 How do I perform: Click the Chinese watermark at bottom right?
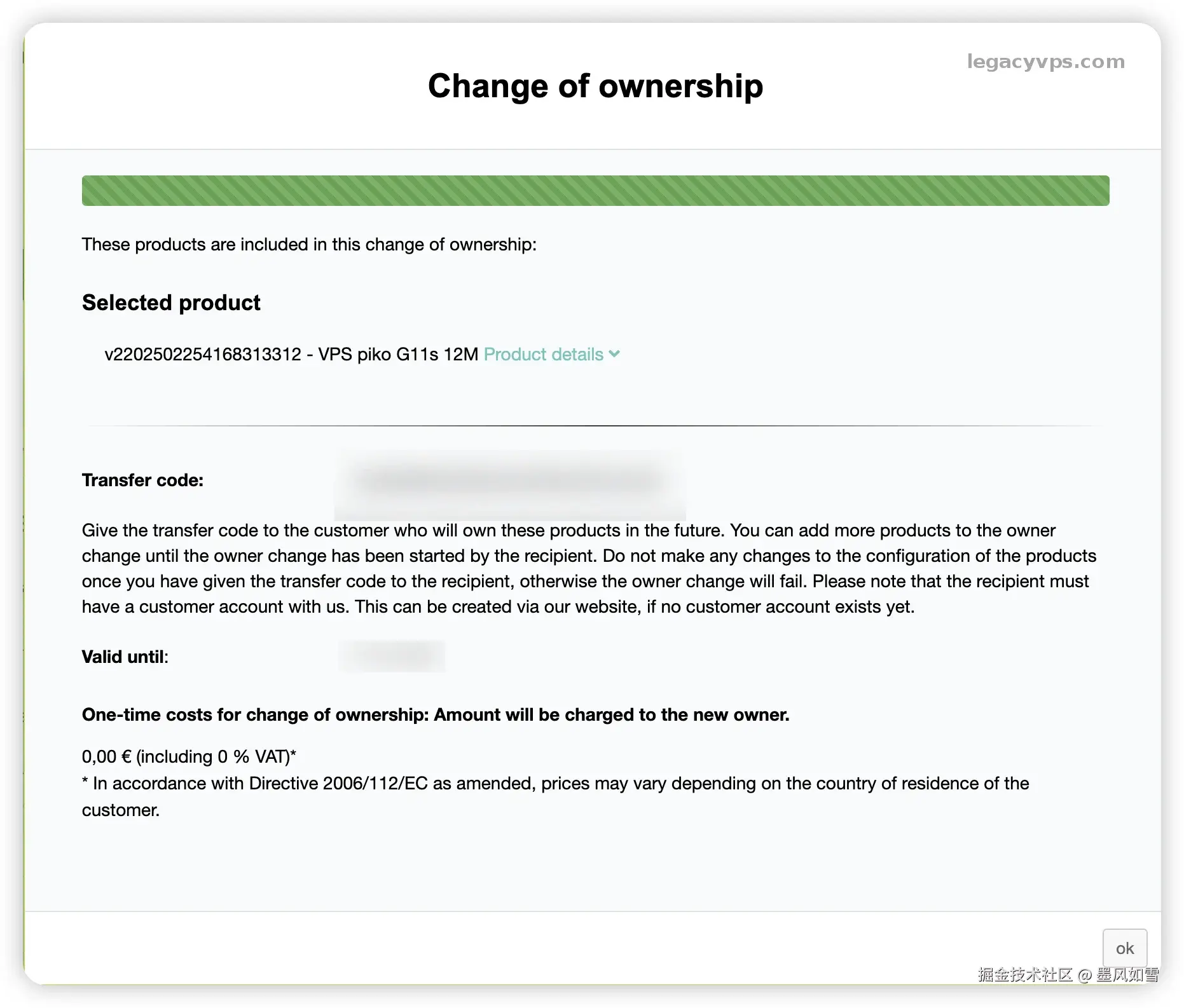pos(1068,975)
